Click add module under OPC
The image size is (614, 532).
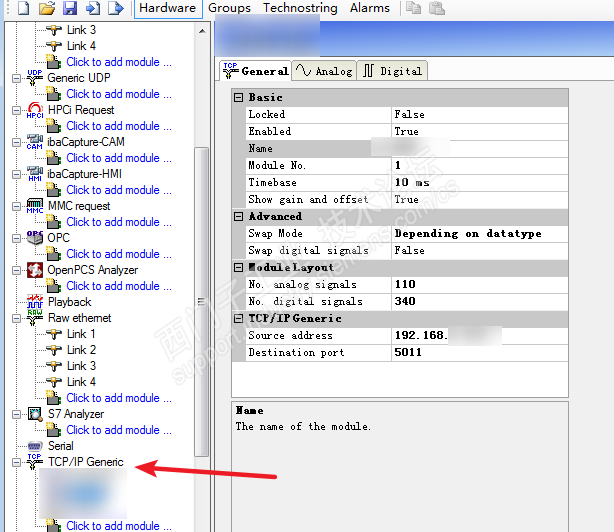[x=119, y=254]
